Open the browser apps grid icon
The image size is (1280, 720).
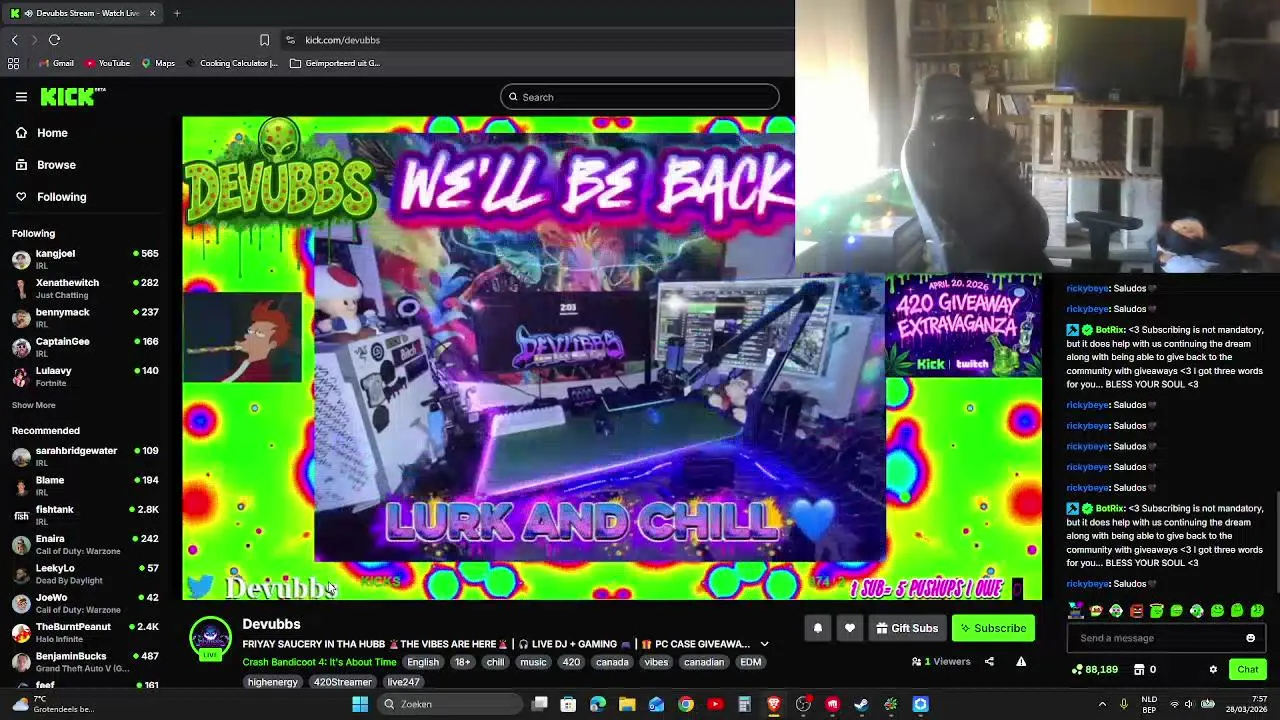[x=13, y=63]
